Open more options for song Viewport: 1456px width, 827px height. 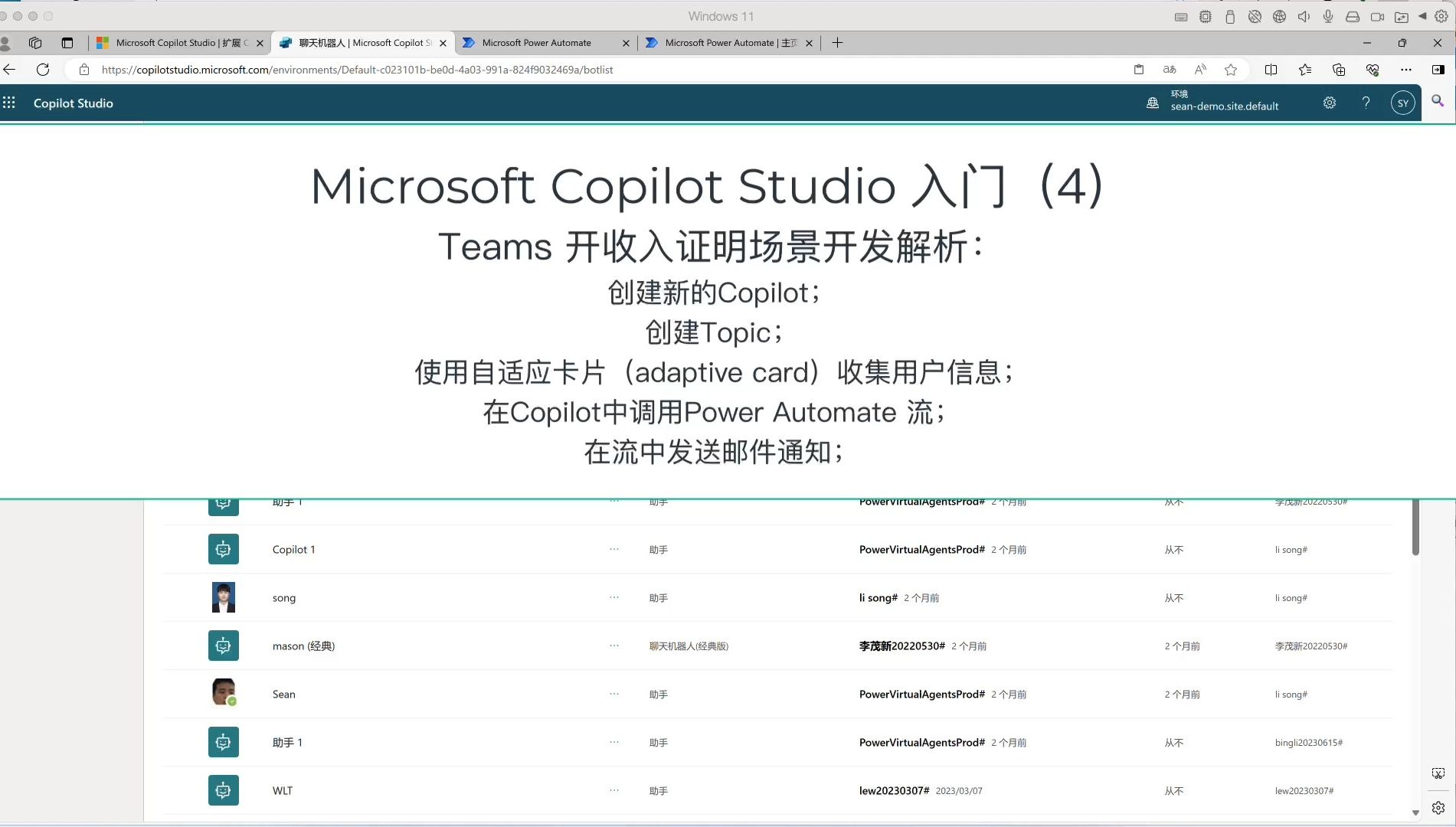pyautogui.click(x=614, y=597)
